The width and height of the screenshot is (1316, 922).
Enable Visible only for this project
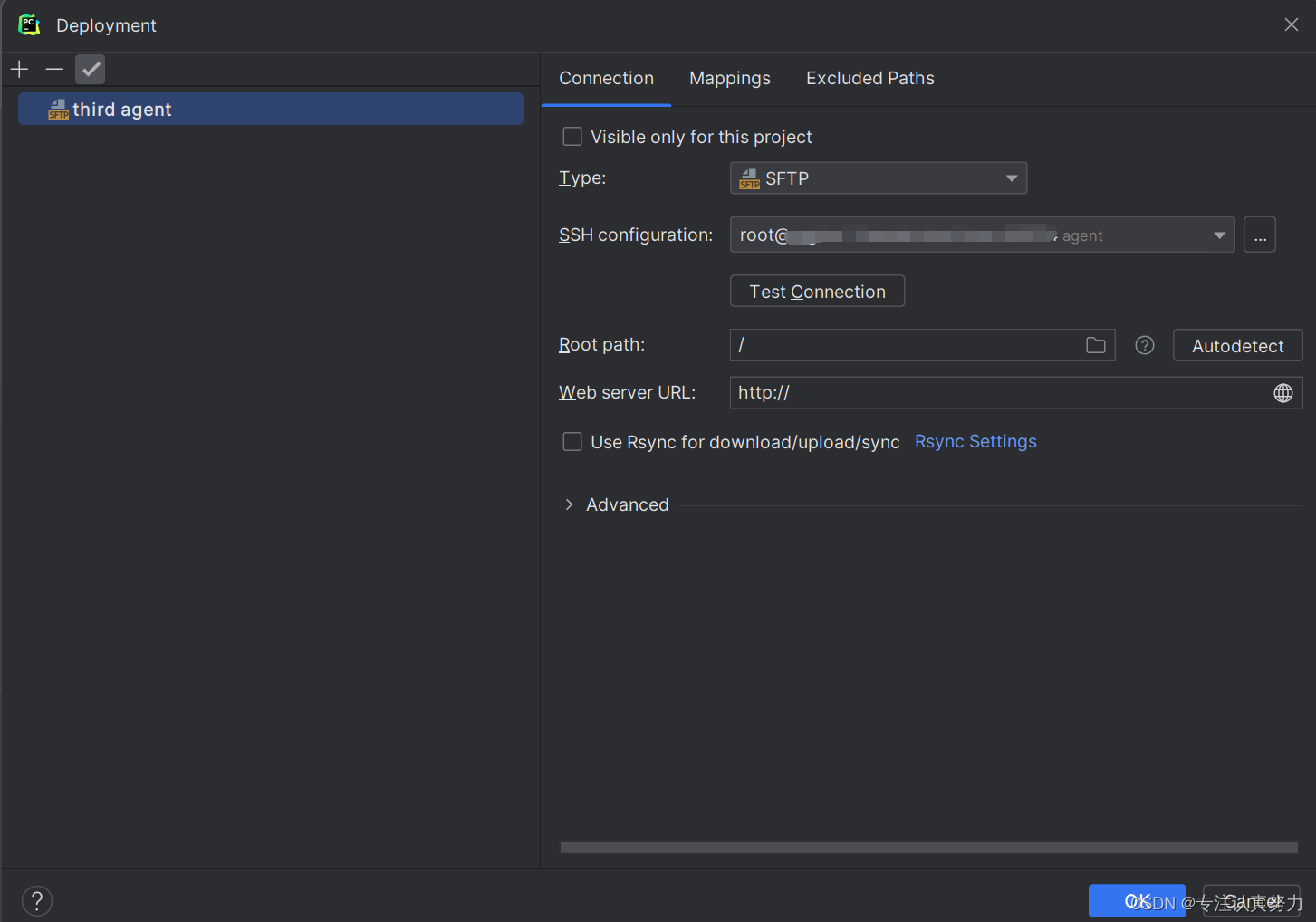click(572, 137)
